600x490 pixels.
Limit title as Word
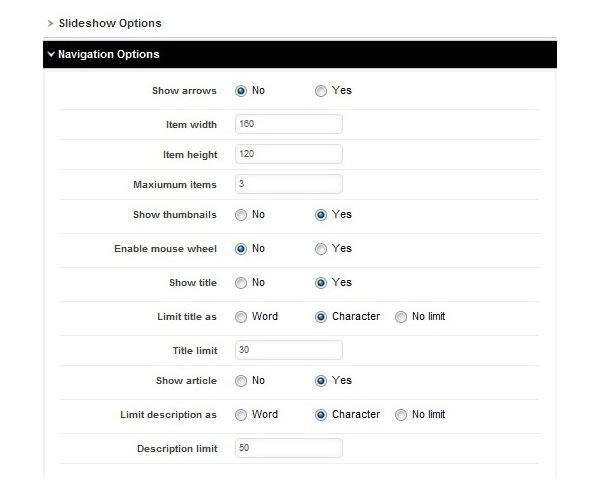(x=241, y=317)
